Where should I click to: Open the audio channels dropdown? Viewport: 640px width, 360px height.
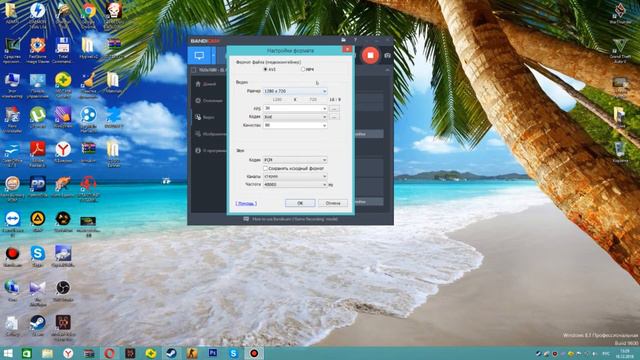(295, 176)
